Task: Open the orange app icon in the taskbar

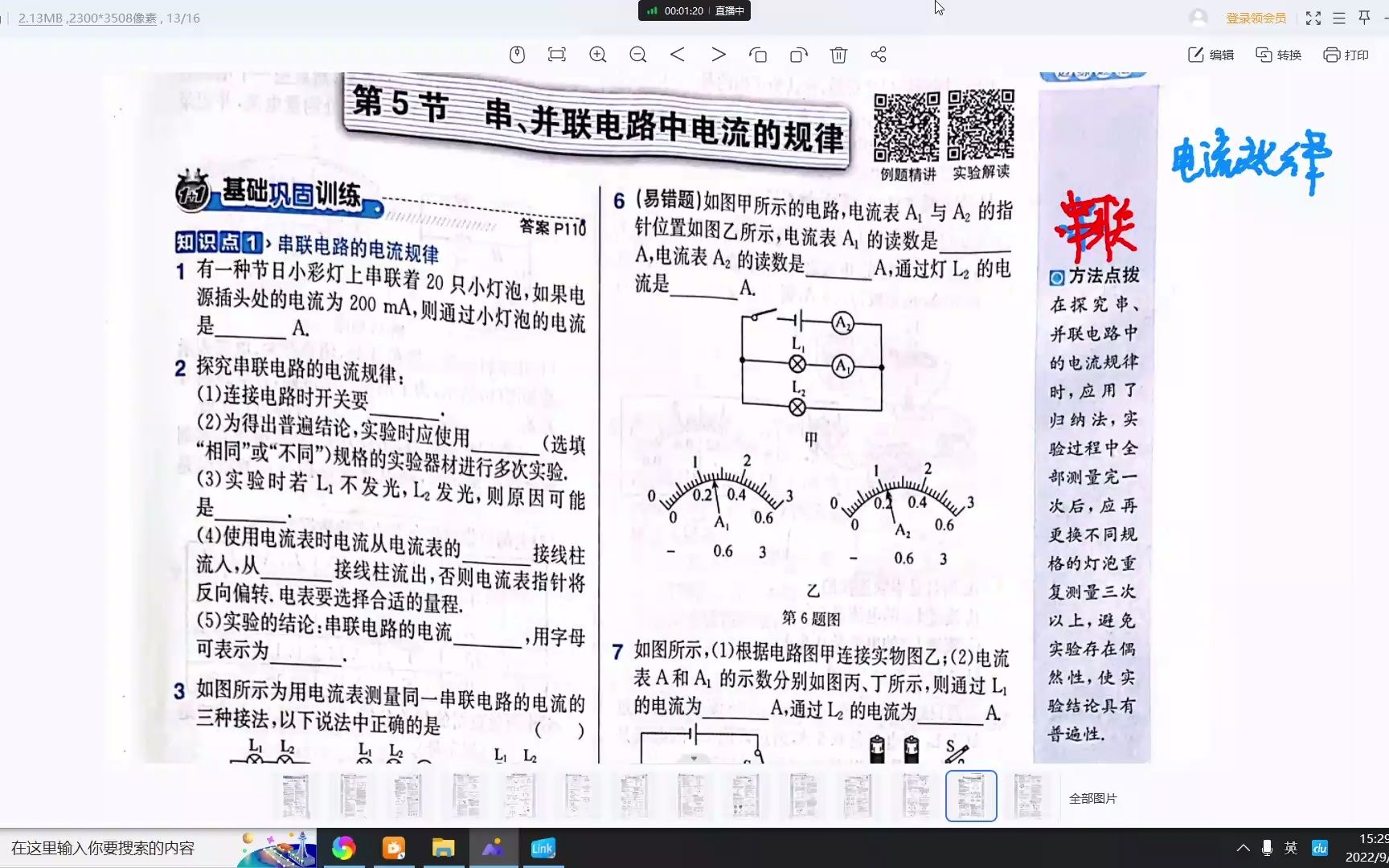Action: pyautogui.click(x=394, y=848)
